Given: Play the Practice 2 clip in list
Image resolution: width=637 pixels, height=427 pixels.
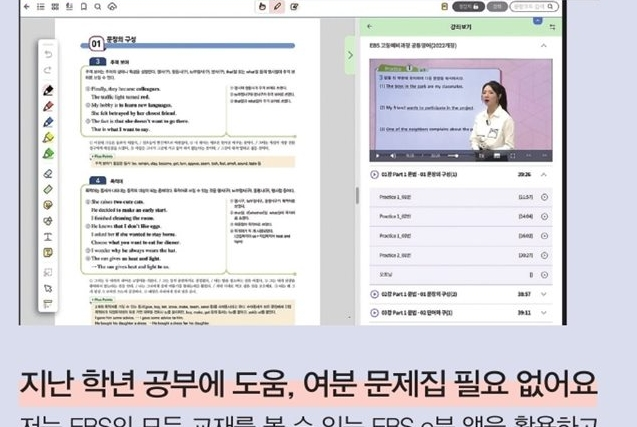Looking at the screenshot, I should click(545, 254).
